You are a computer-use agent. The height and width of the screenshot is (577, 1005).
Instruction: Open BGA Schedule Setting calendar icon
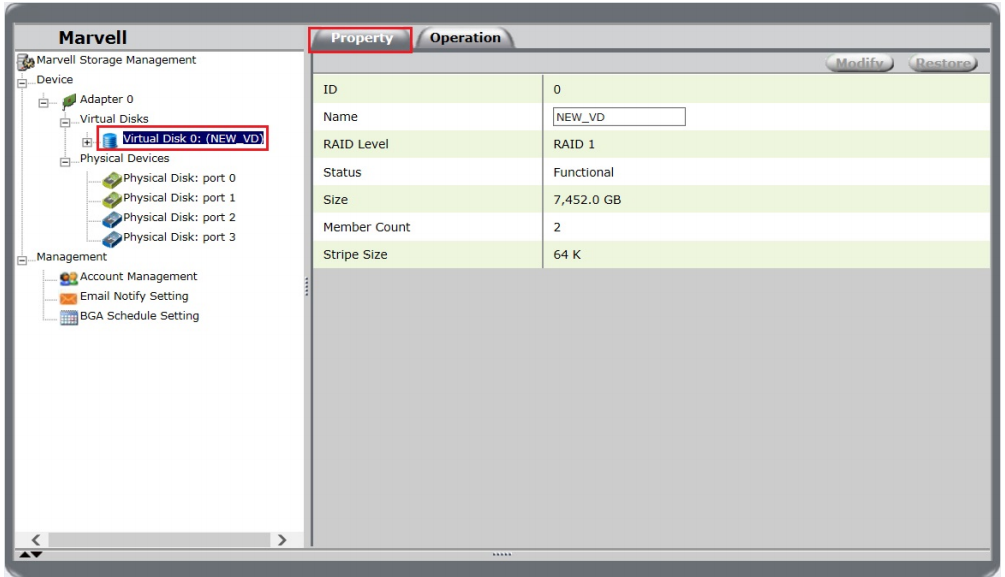68,317
